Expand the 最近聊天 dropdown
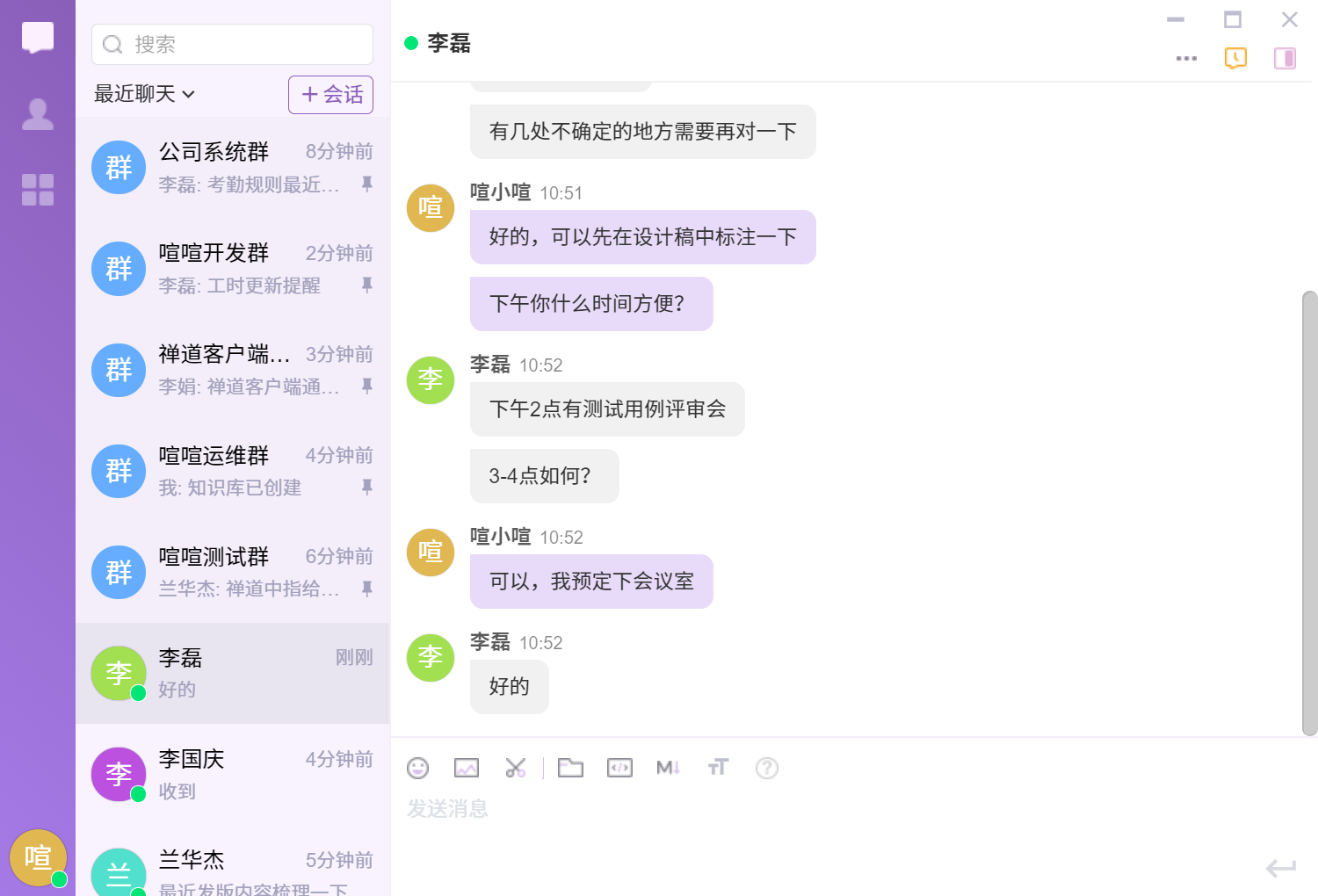The height and width of the screenshot is (896, 1318). (145, 94)
